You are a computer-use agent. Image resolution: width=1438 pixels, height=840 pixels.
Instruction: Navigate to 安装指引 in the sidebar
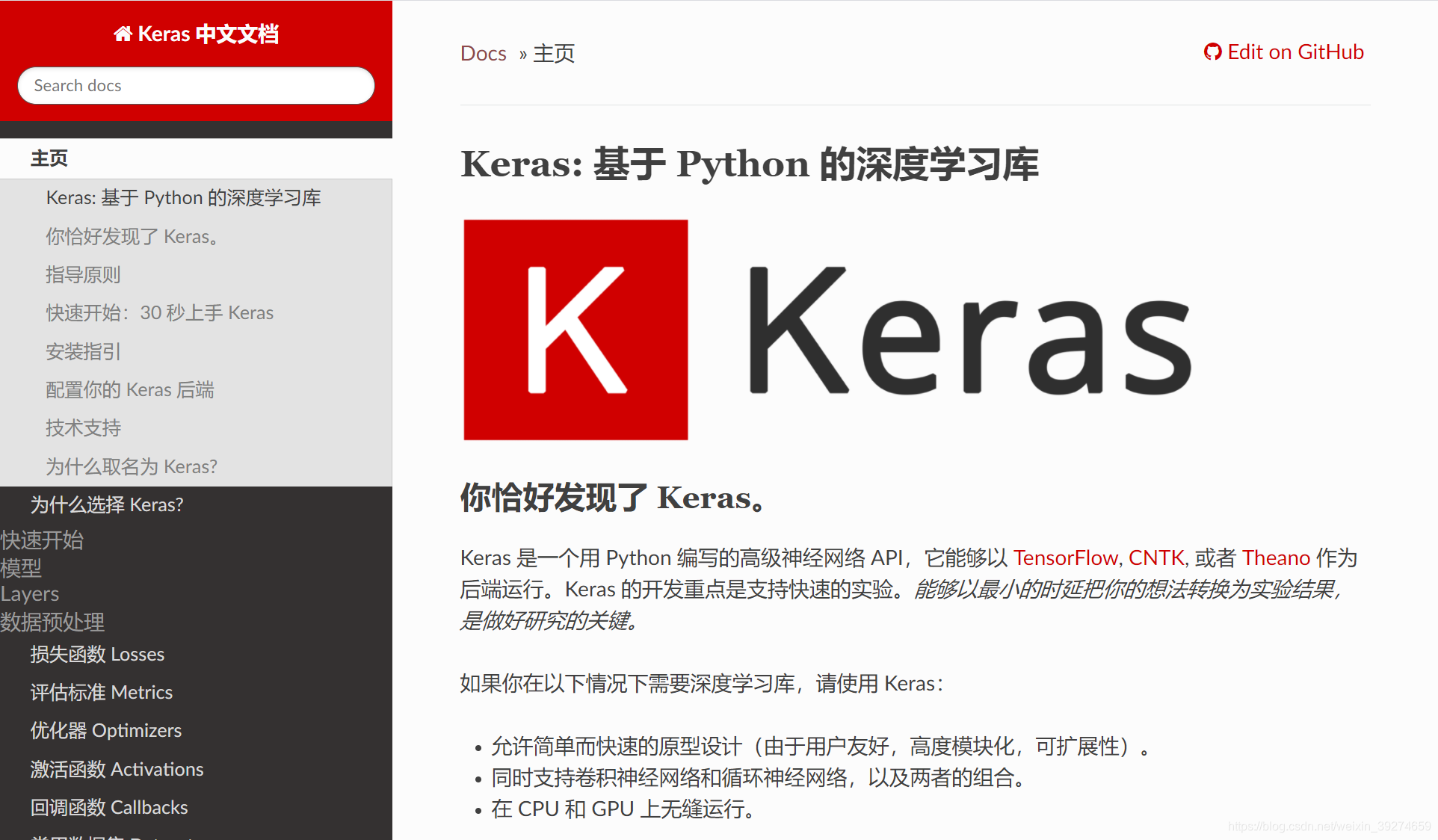[x=83, y=351]
